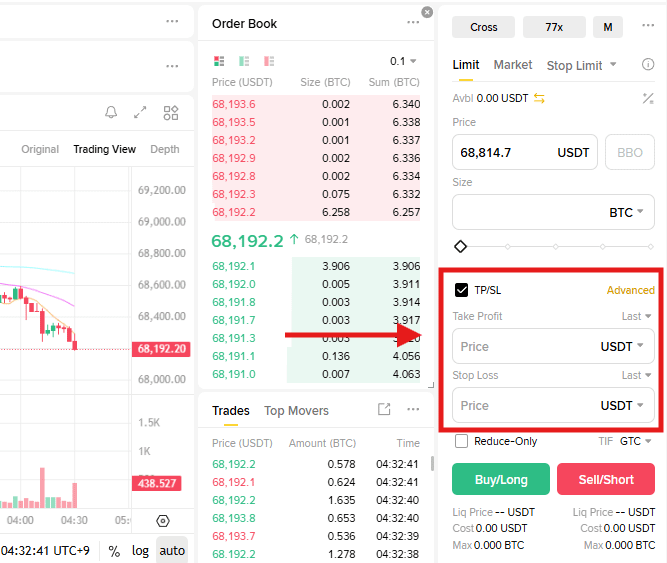The height and width of the screenshot is (563, 667).
Task: Open Stop Loss Last trigger dropdown
Action: pos(636,375)
